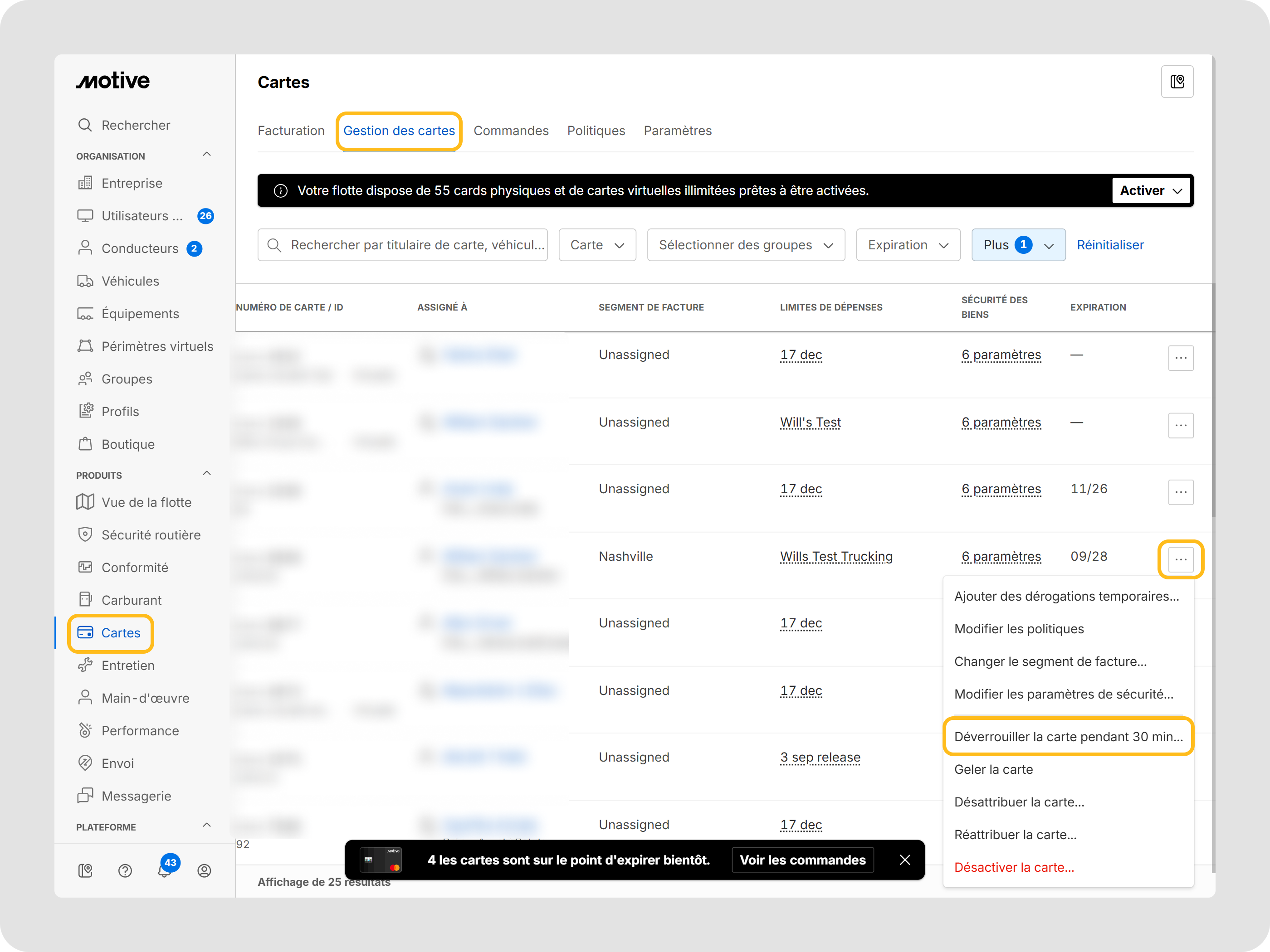This screenshot has width=1270, height=952.
Task: Click the map book icon in bottom bar
Action: pyautogui.click(x=85, y=871)
